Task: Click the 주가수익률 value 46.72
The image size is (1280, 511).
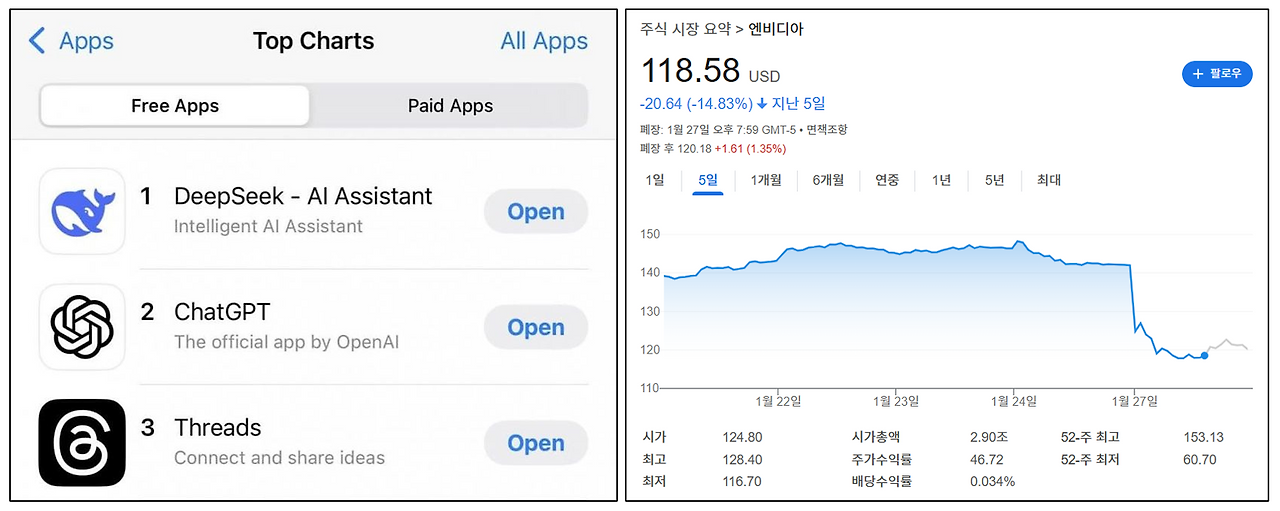Action: coord(987,460)
